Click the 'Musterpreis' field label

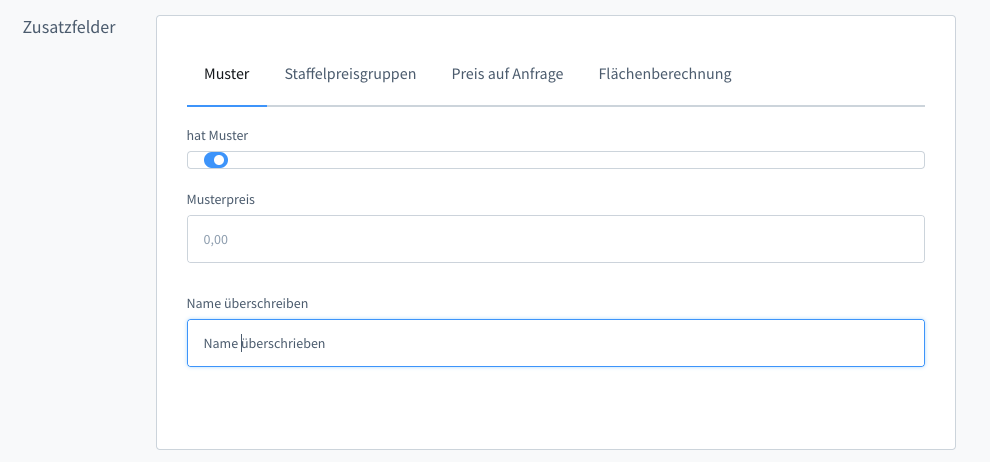221,199
